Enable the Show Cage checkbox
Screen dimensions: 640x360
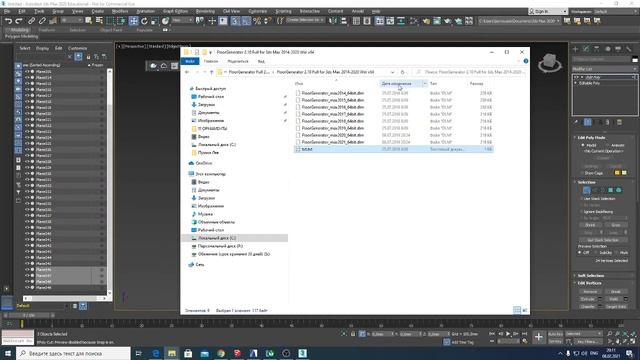(x=582, y=173)
